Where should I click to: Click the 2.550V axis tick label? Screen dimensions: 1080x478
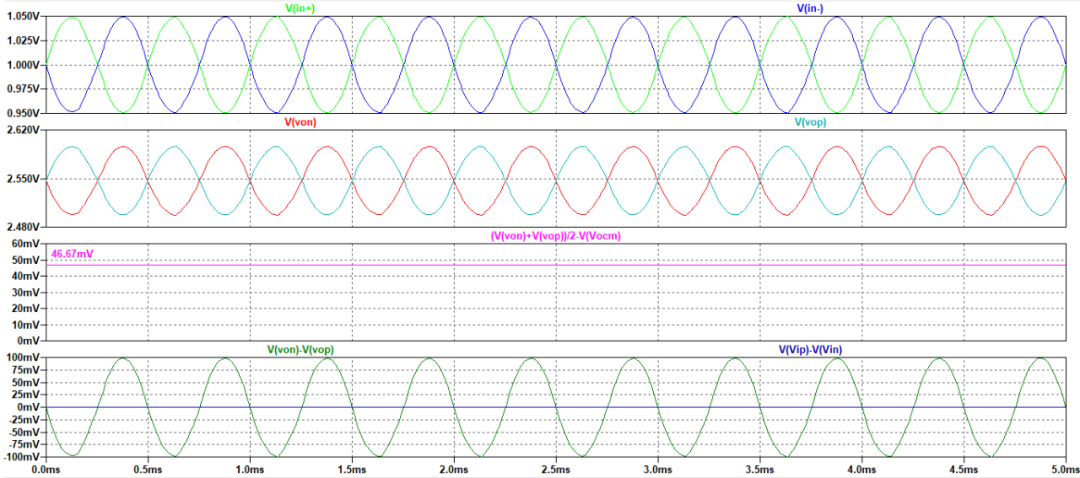[x=21, y=179]
